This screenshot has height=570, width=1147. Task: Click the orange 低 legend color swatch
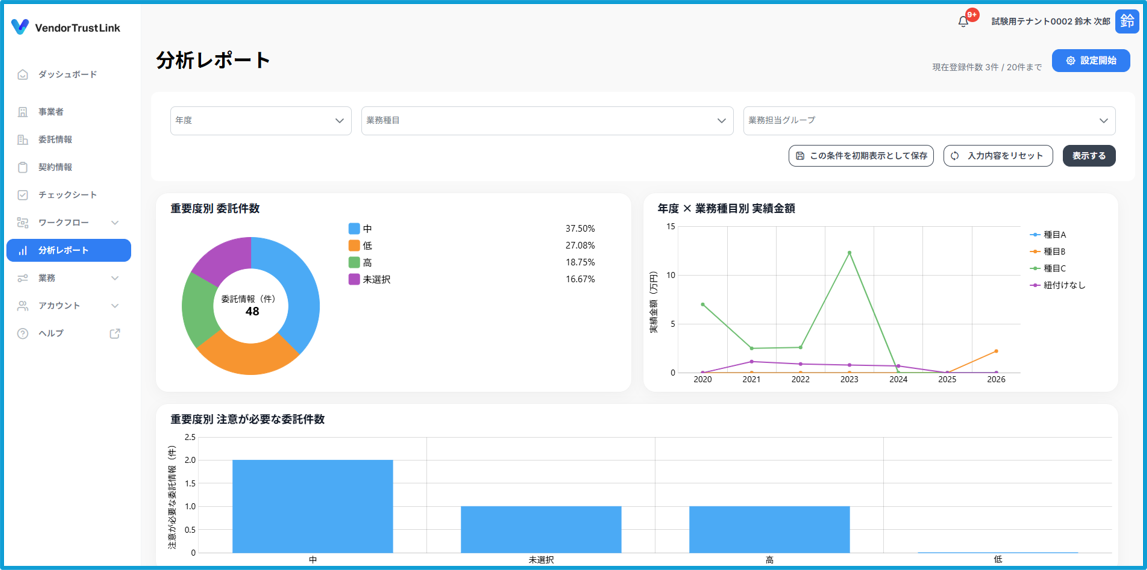[x=354, y=246]
